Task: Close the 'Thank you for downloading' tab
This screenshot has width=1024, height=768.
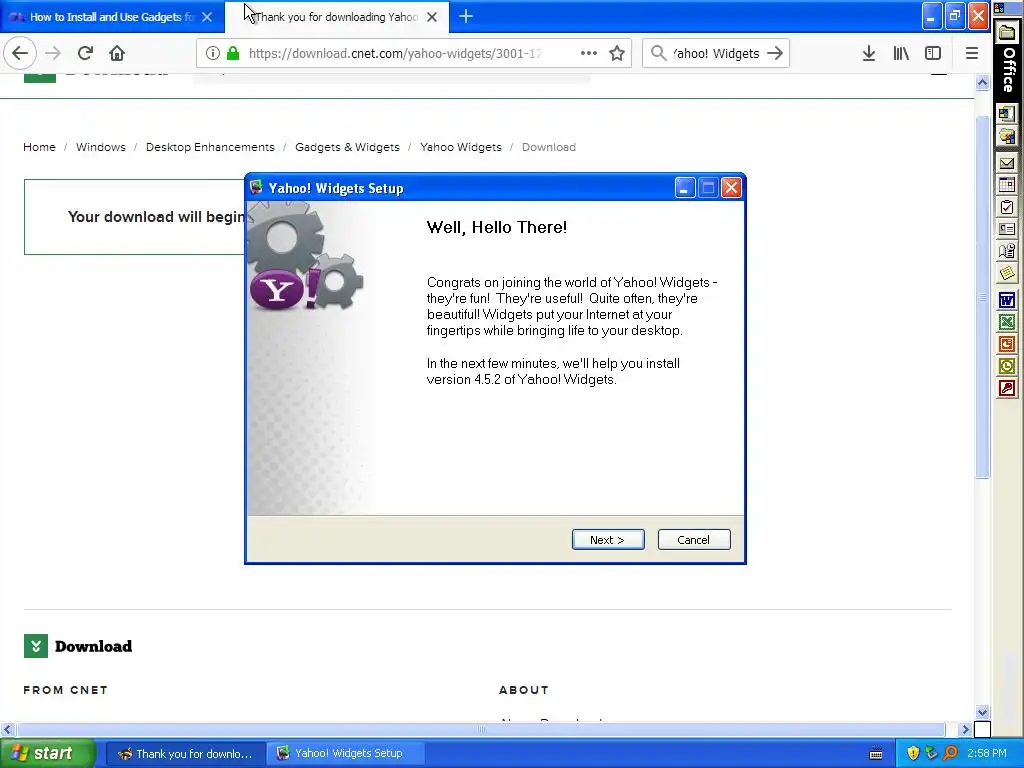Action: (x=432, y=17)
